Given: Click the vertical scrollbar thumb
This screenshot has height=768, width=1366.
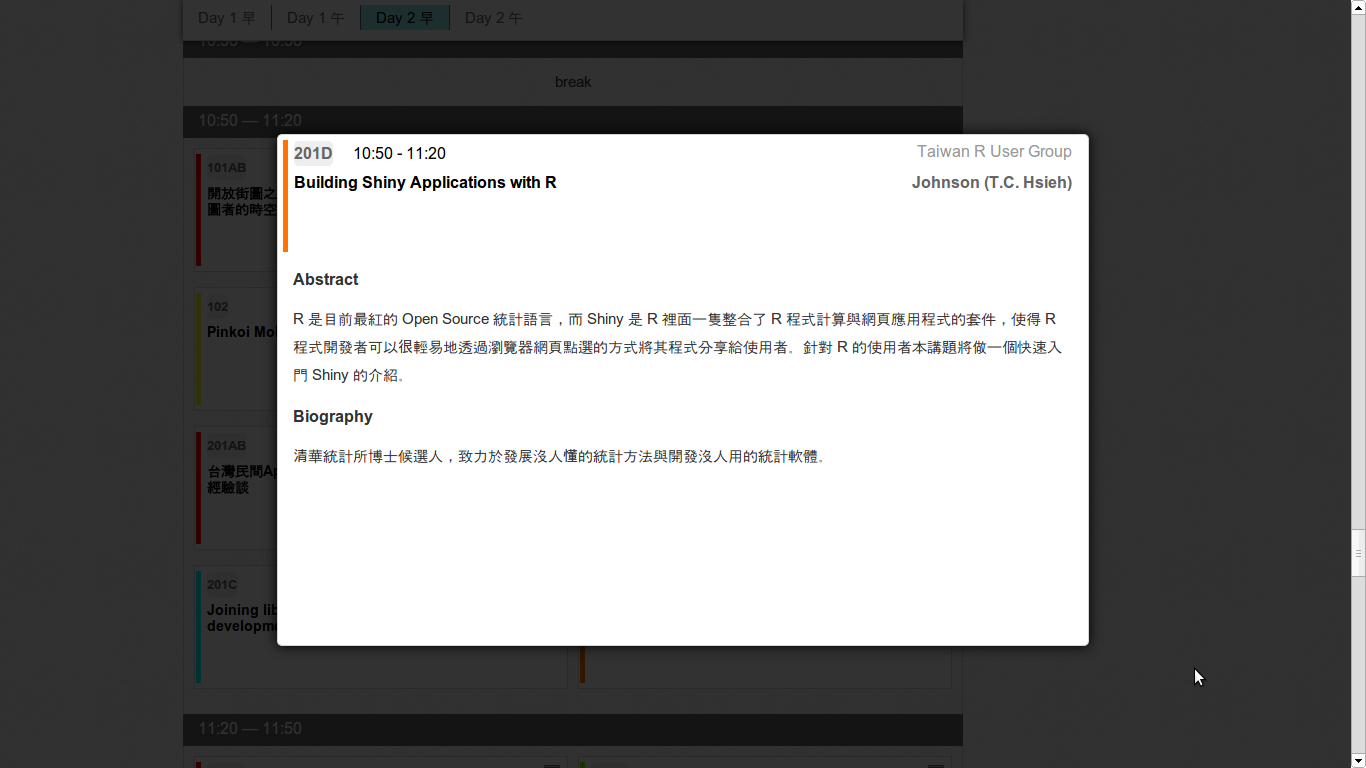Looking at the screenshot, I should pyautogui.click(x=1358, y=553).
